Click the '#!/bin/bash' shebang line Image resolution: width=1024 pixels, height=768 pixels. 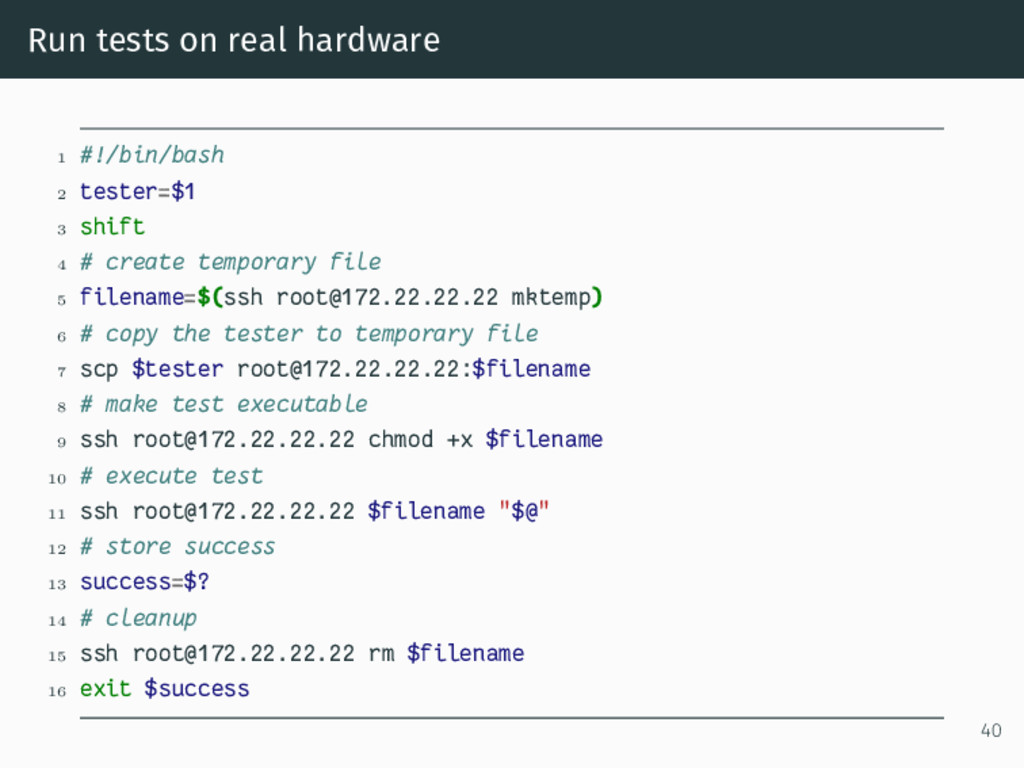coord(152,155)
